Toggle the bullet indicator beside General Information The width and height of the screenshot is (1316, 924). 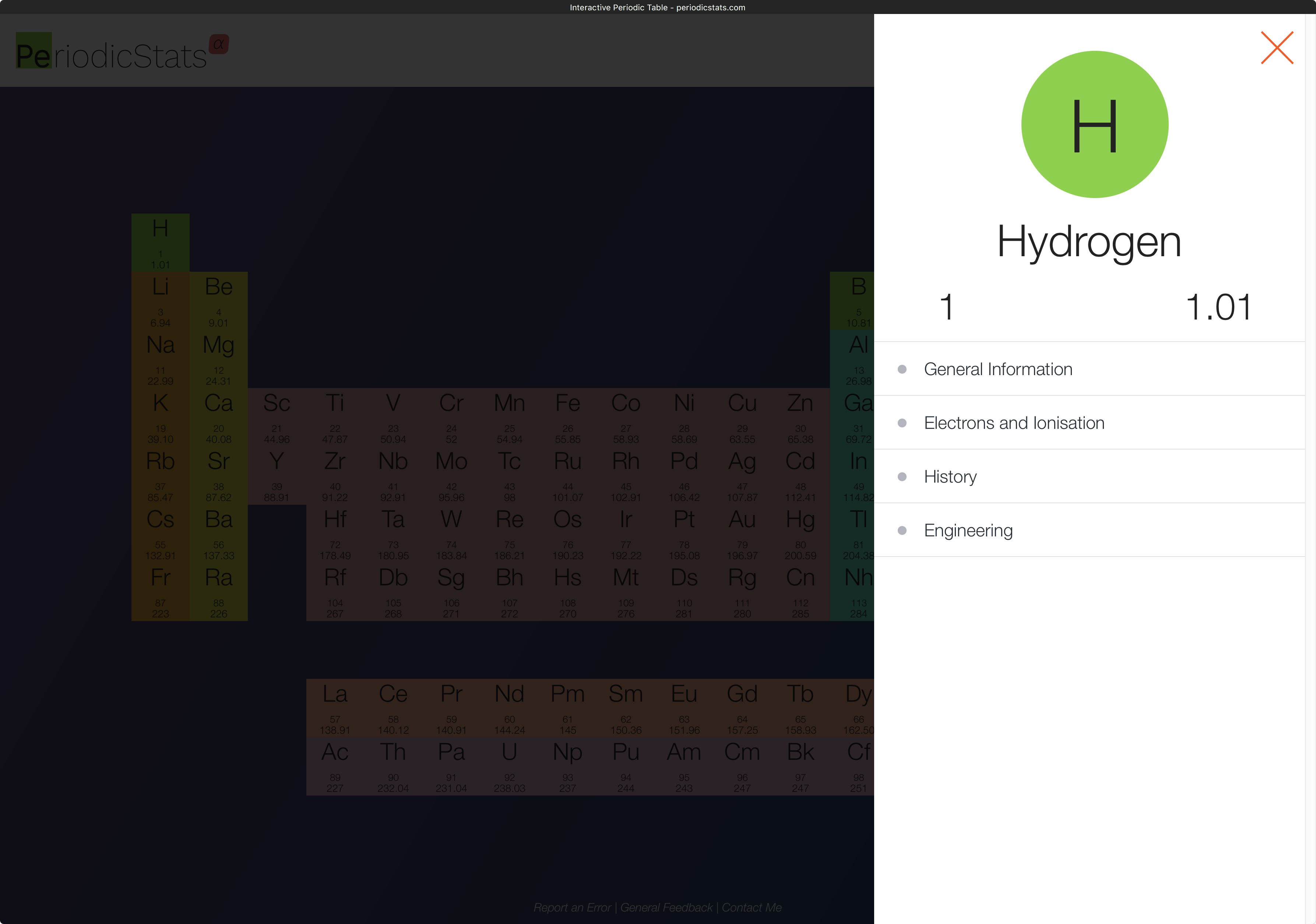pos(903,370)
